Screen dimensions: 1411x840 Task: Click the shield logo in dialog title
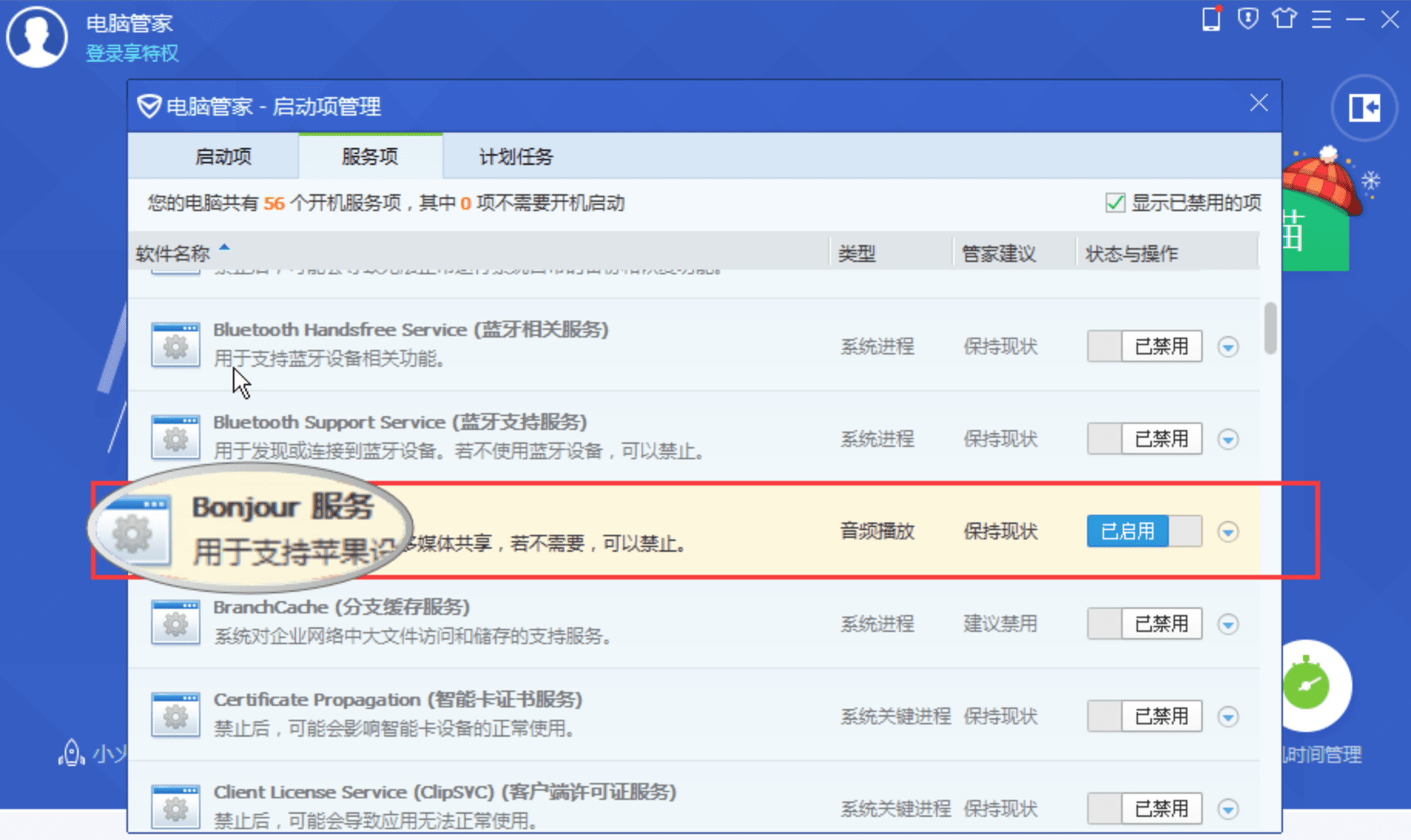point(149,106)
